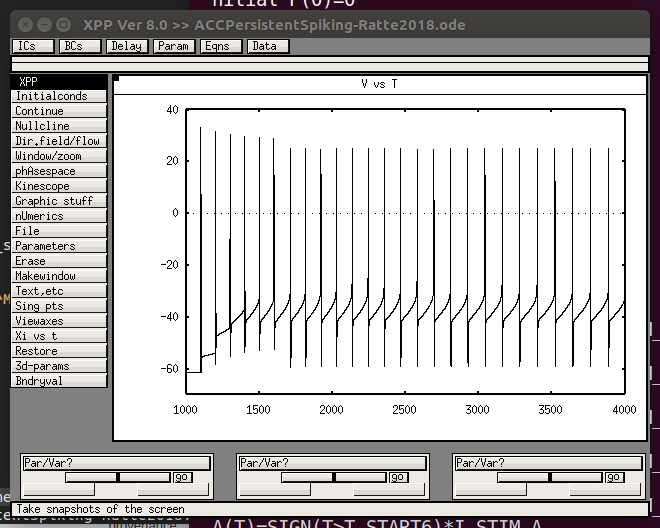Open Graphic stuff menu
Viewport: 660px width, 528px height.
coord(59,201)
